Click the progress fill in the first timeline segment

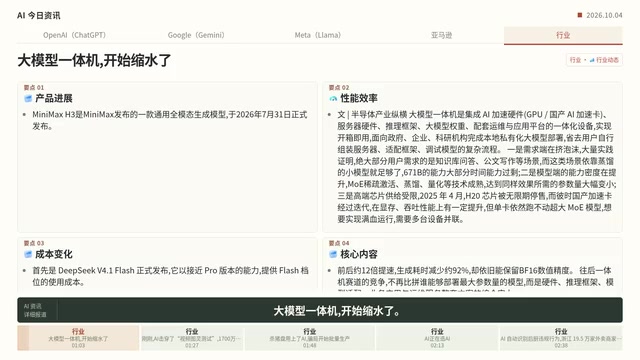pyautogui.click(x=23, y=338)
